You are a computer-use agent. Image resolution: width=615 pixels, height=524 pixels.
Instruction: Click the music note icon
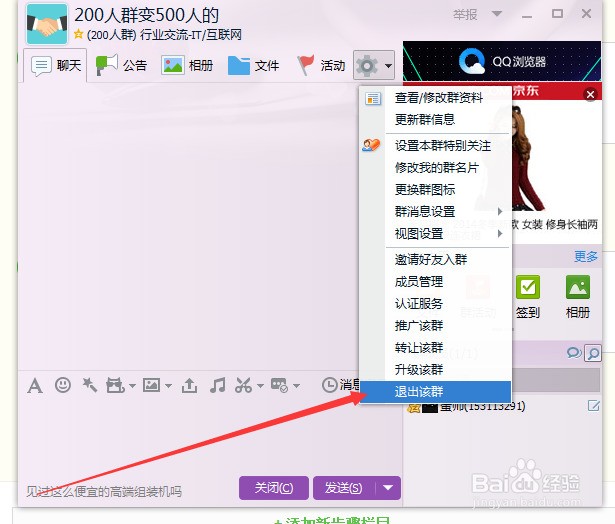click(x=217, y=386)
